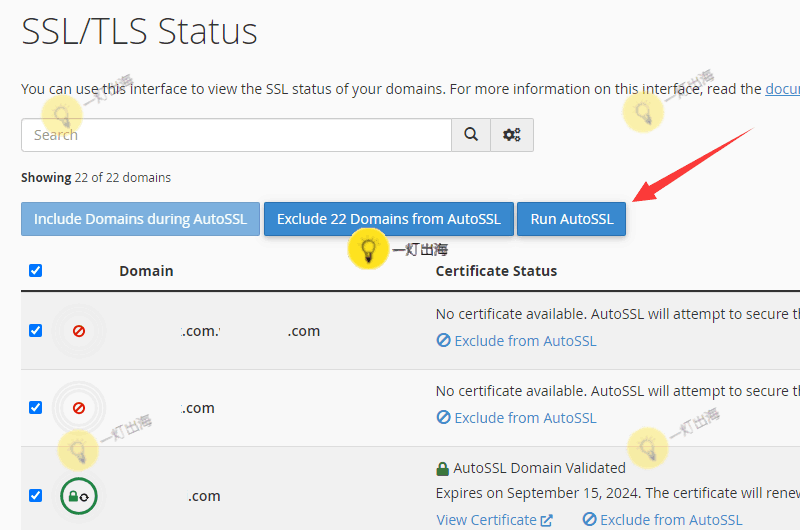This screenshot has width=800, height=530.
Task: Click the red no-certificate icon in the second row
Action: (x=79, y=408)
